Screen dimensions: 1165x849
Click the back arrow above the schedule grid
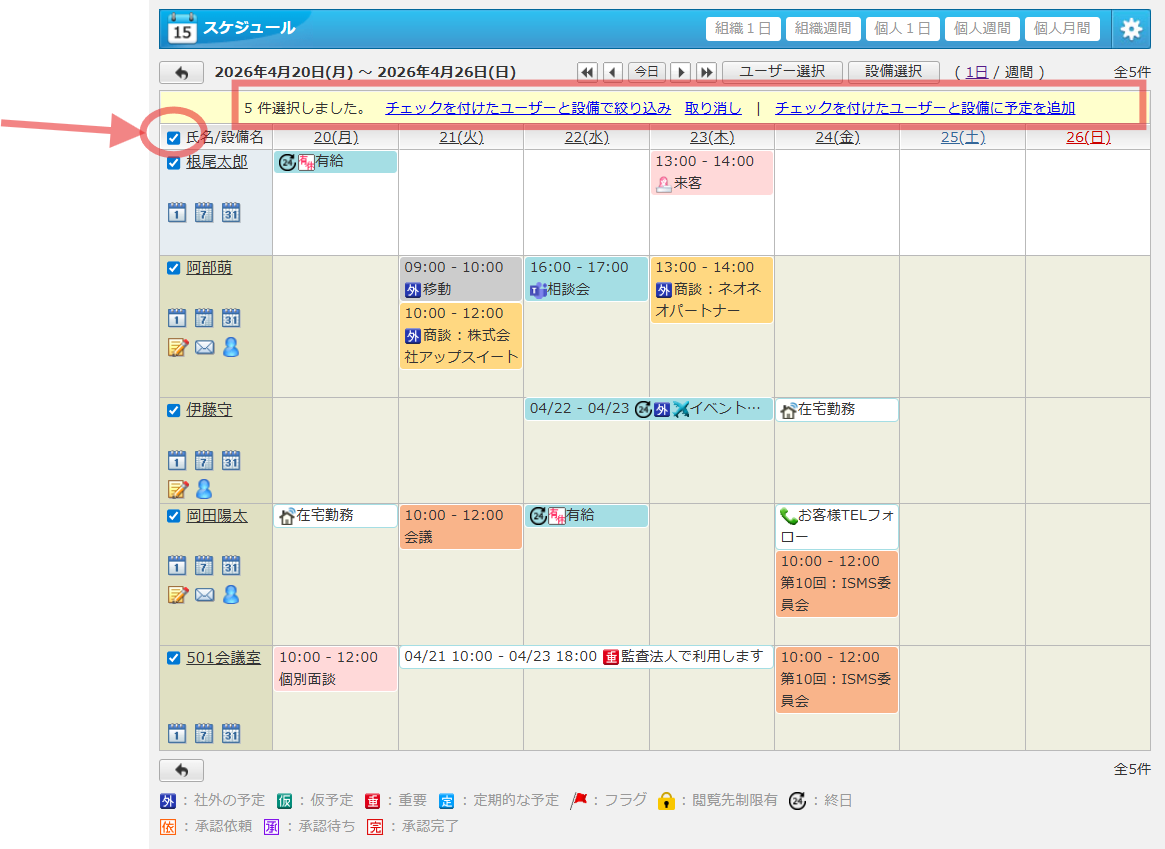(x=181, y=71)
